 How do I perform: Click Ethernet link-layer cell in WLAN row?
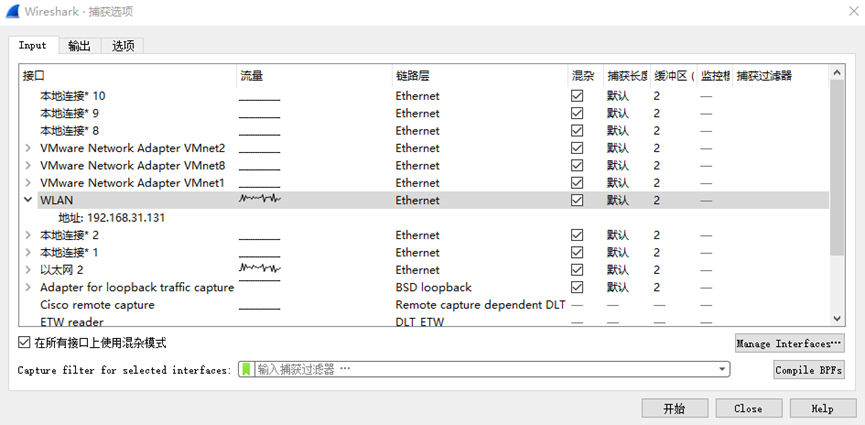[418, 200]
